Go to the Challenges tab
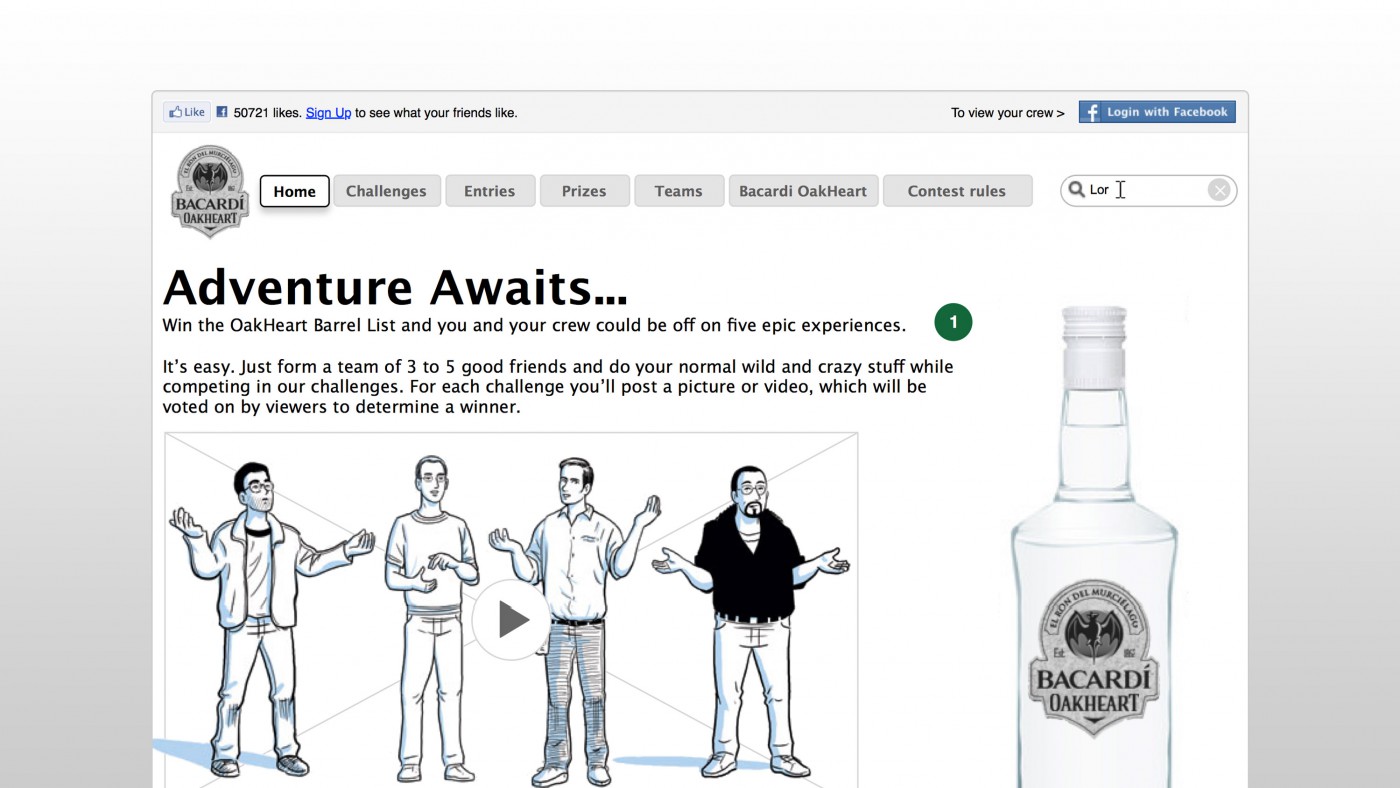The height and width of the screenshot is (788, 1400). [x=386, y=191]
